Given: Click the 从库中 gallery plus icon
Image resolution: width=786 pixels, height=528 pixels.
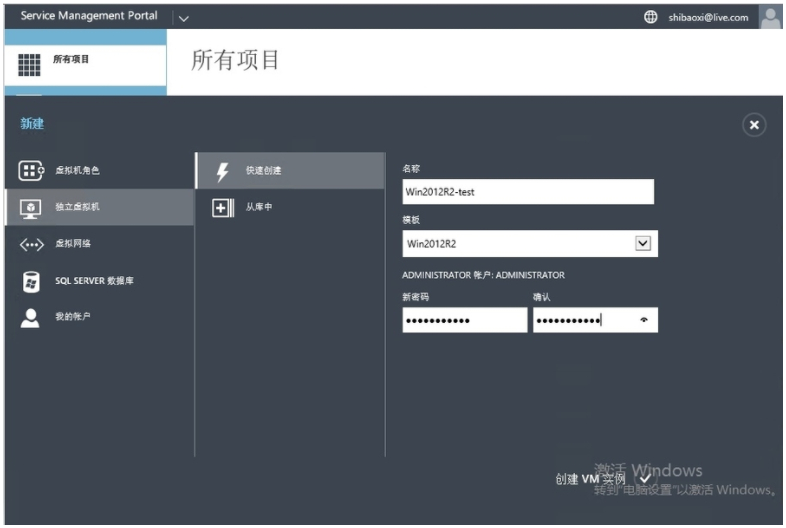Looking at the screenshot, I should click(223, 208).
